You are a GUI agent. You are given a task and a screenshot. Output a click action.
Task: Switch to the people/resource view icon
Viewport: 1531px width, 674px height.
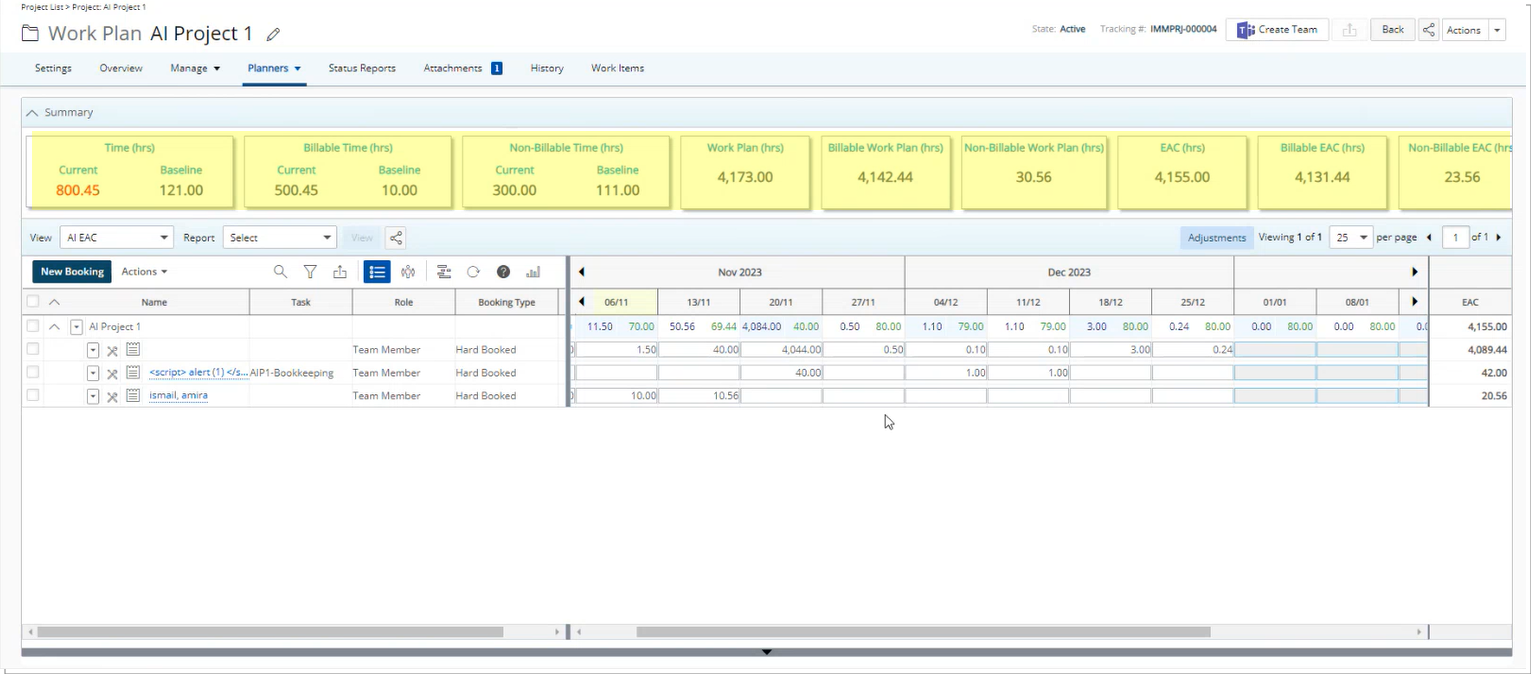pyautogui.click(x=408, y=272)
